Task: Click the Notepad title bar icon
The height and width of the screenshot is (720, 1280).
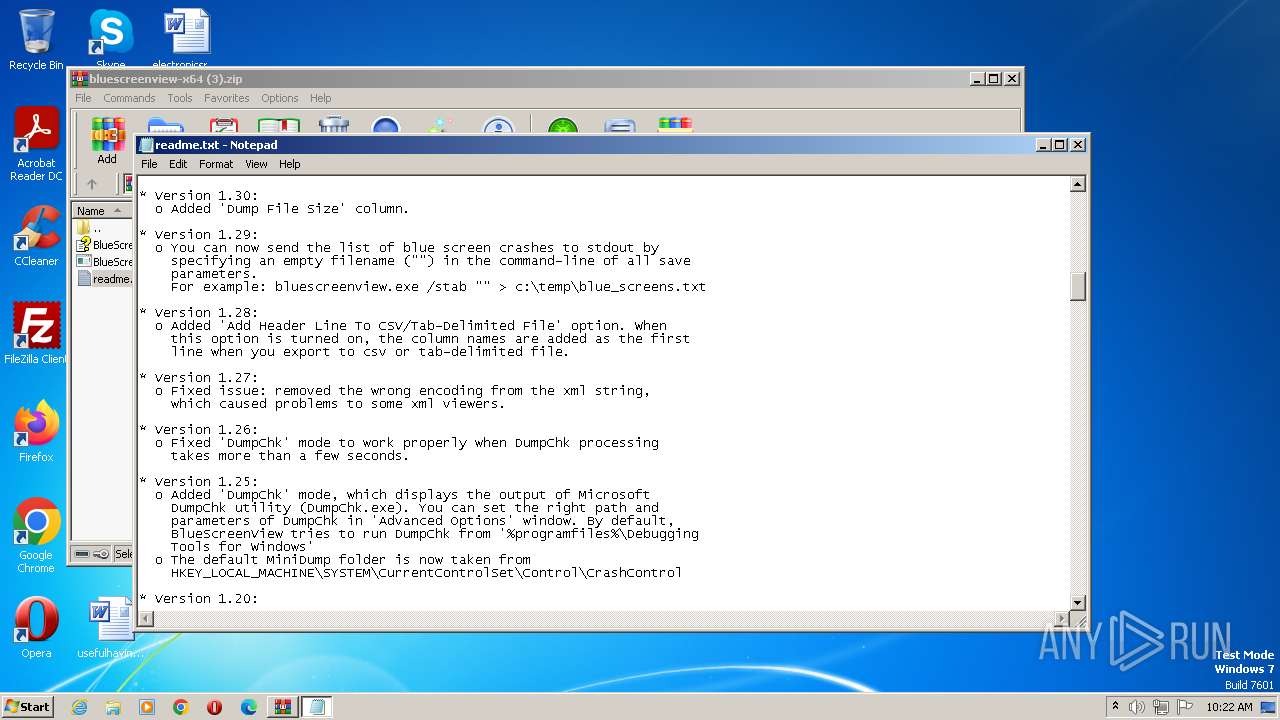Action: pyautogui.click(x=147, y=145)
